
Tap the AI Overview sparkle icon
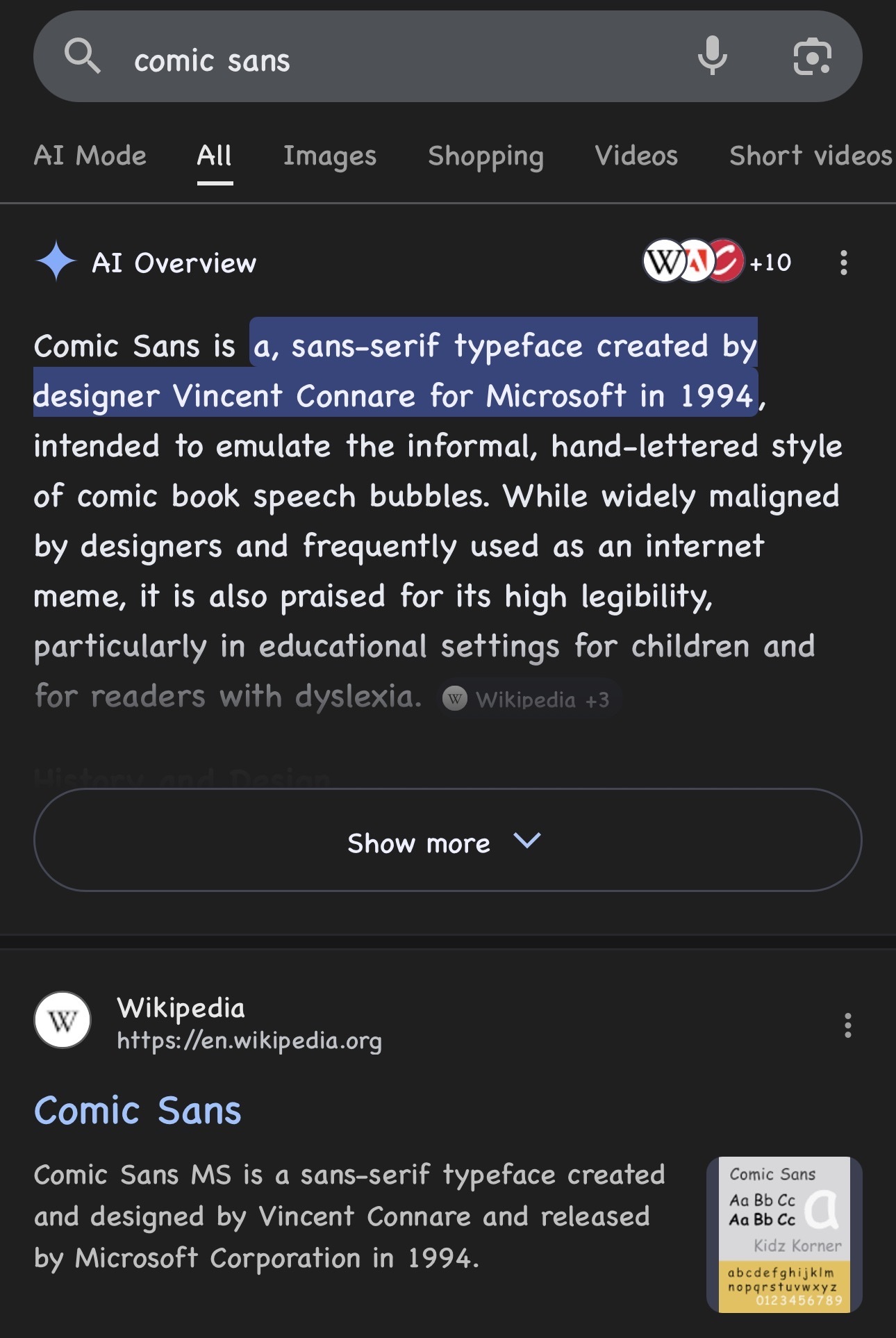pyautogui.click(x=56, y=261)
